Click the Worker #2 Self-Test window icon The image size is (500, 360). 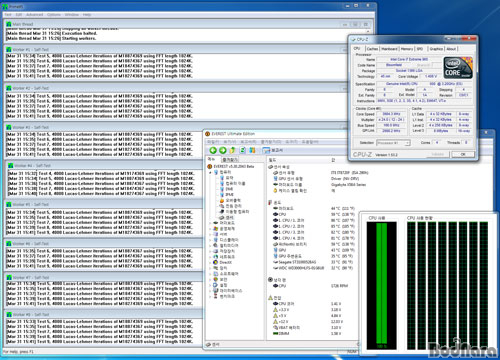[x=9, y=88]
